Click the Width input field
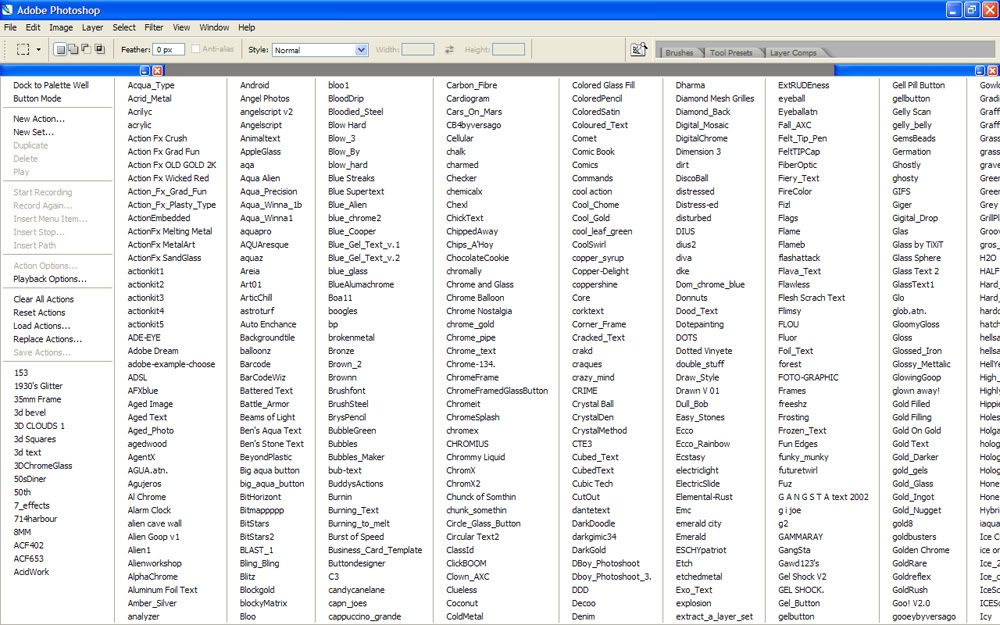 click(418, 50)
